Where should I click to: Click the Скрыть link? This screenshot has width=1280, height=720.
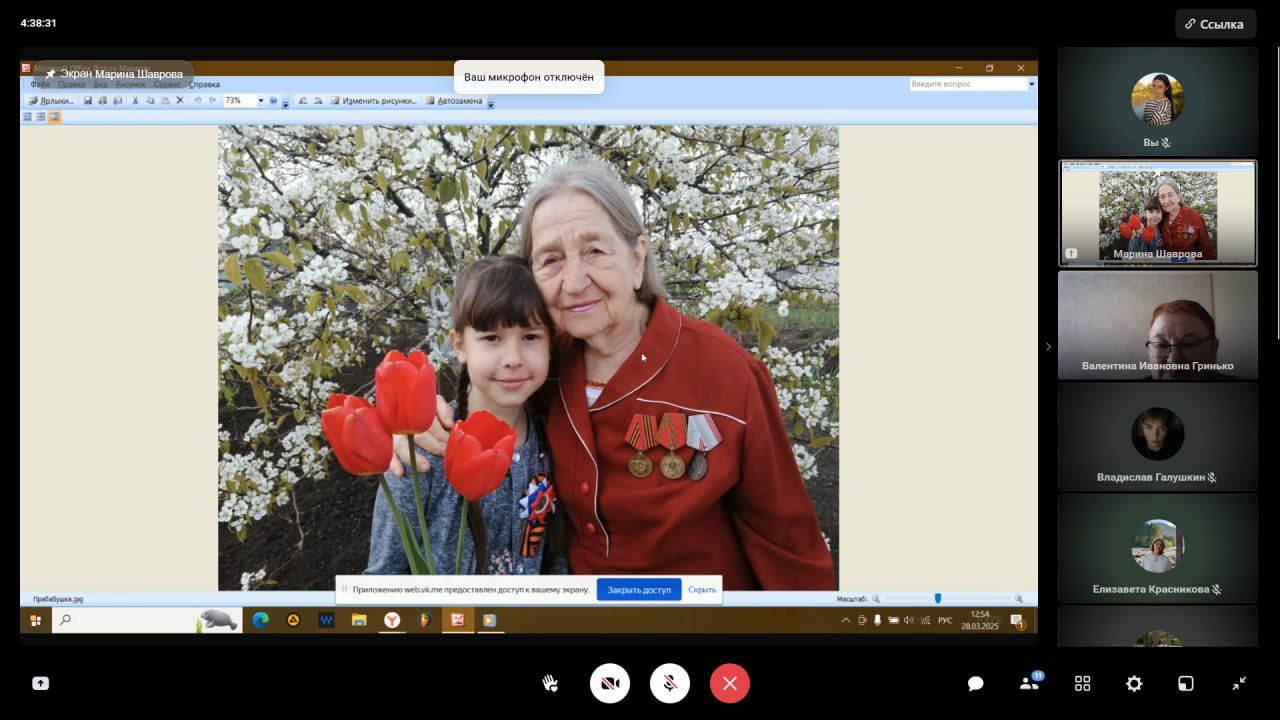tap(702, 590)
